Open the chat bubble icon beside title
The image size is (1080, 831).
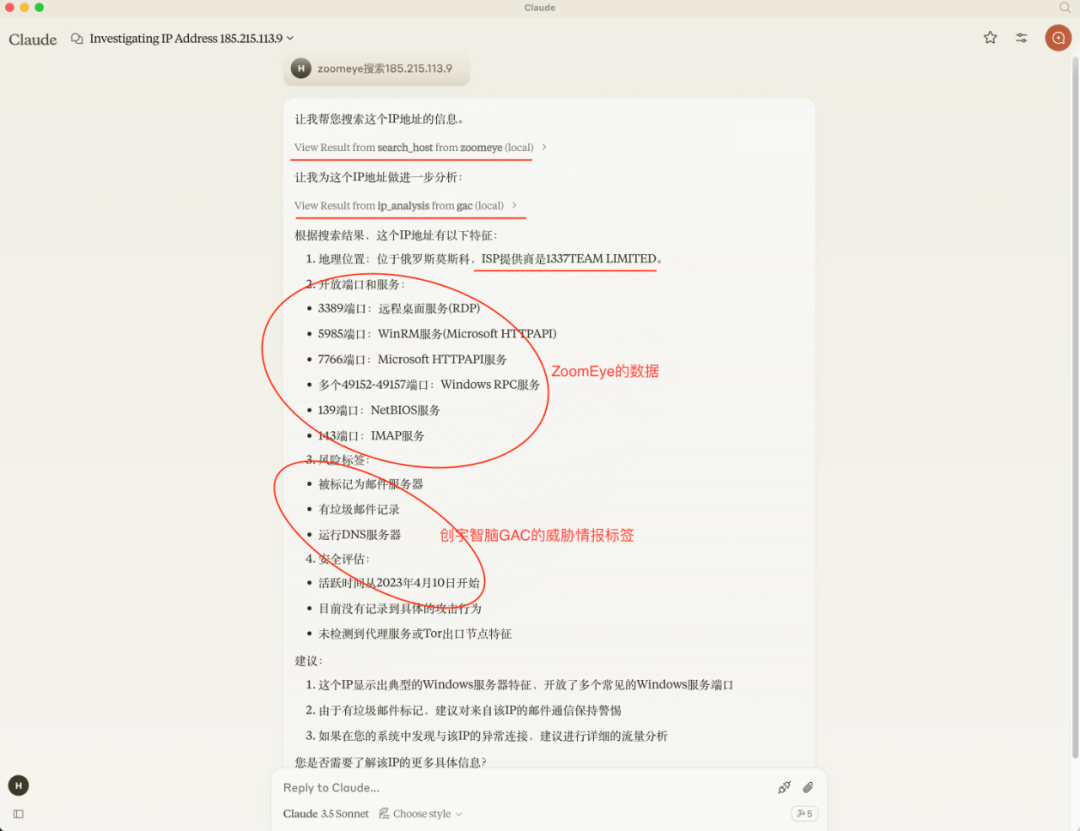(x=76, y=39)
